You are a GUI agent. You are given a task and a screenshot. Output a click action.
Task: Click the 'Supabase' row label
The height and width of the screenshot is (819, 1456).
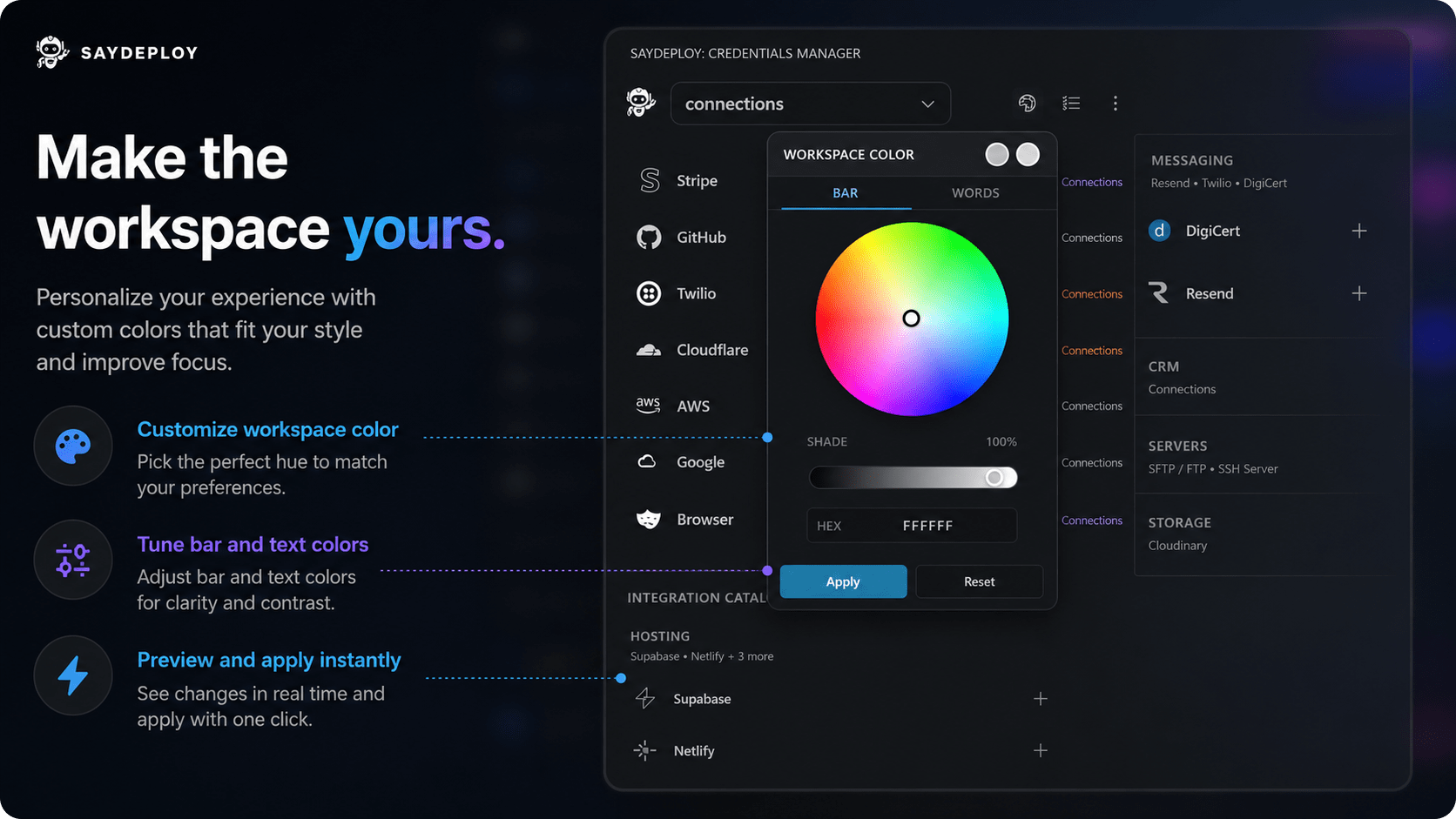[702, 699]
